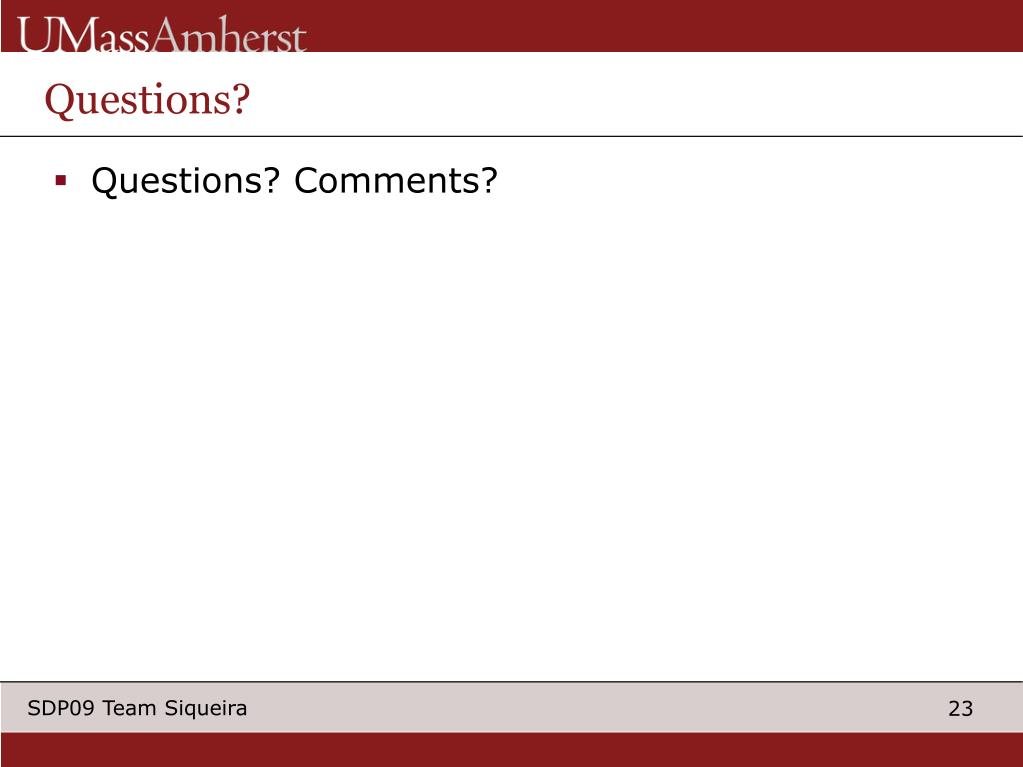Click the slide title "Questions?"
Image resolution: width=1023 pixels, height=767 pixels.
point(147,100)
